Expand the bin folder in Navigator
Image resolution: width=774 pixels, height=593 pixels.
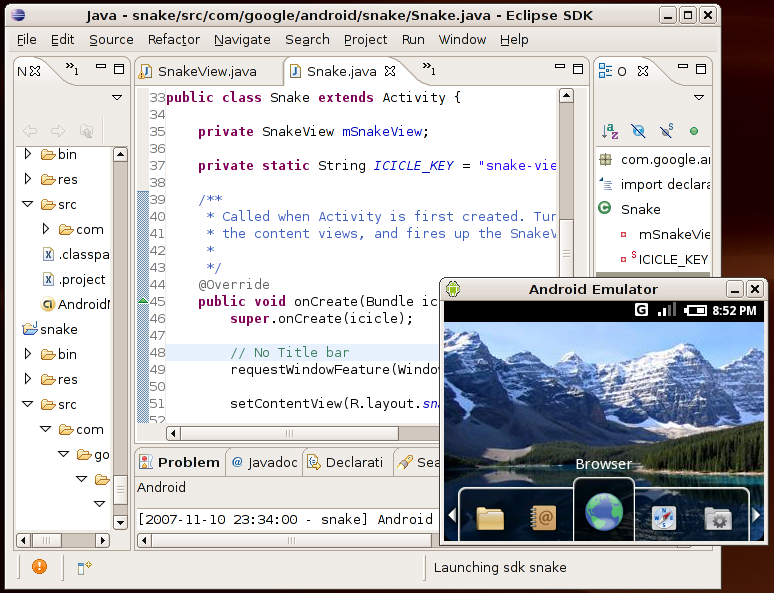point(28,154)
